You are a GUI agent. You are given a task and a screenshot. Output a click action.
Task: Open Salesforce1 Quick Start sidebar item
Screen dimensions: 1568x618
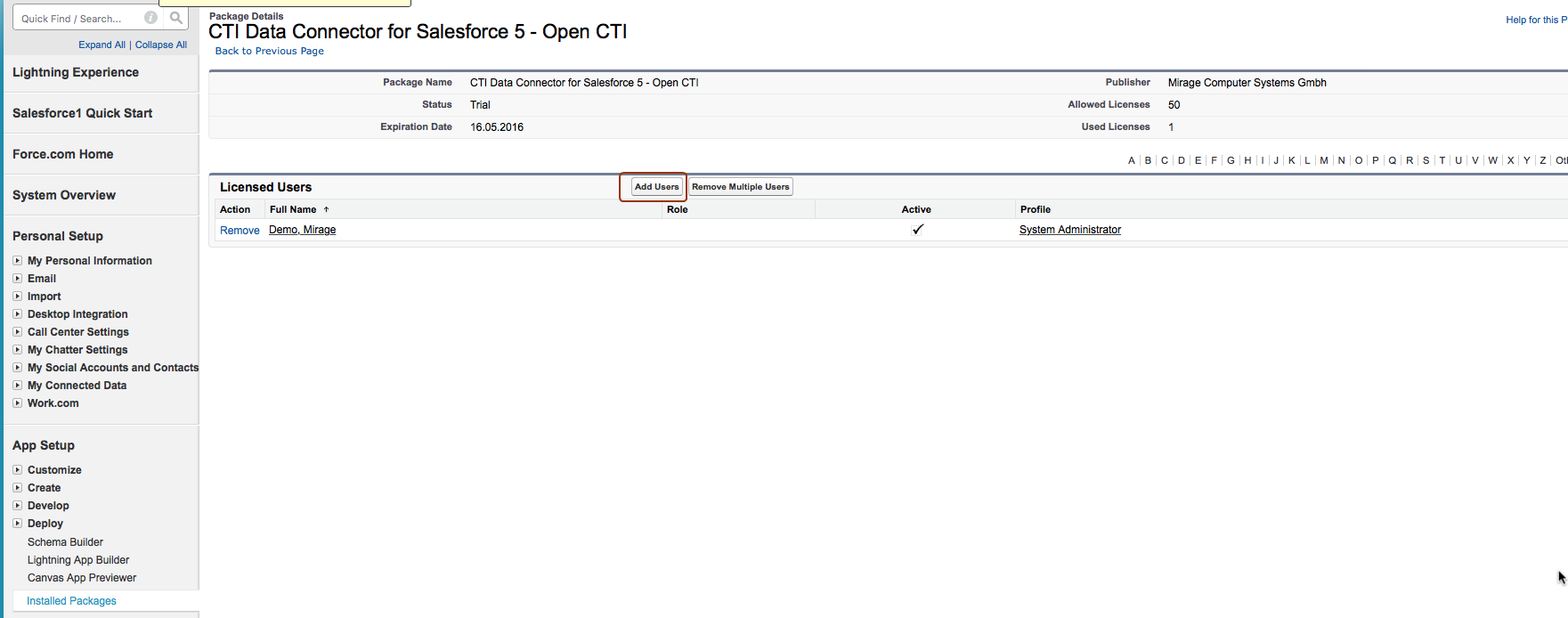[x=82, y=113]
